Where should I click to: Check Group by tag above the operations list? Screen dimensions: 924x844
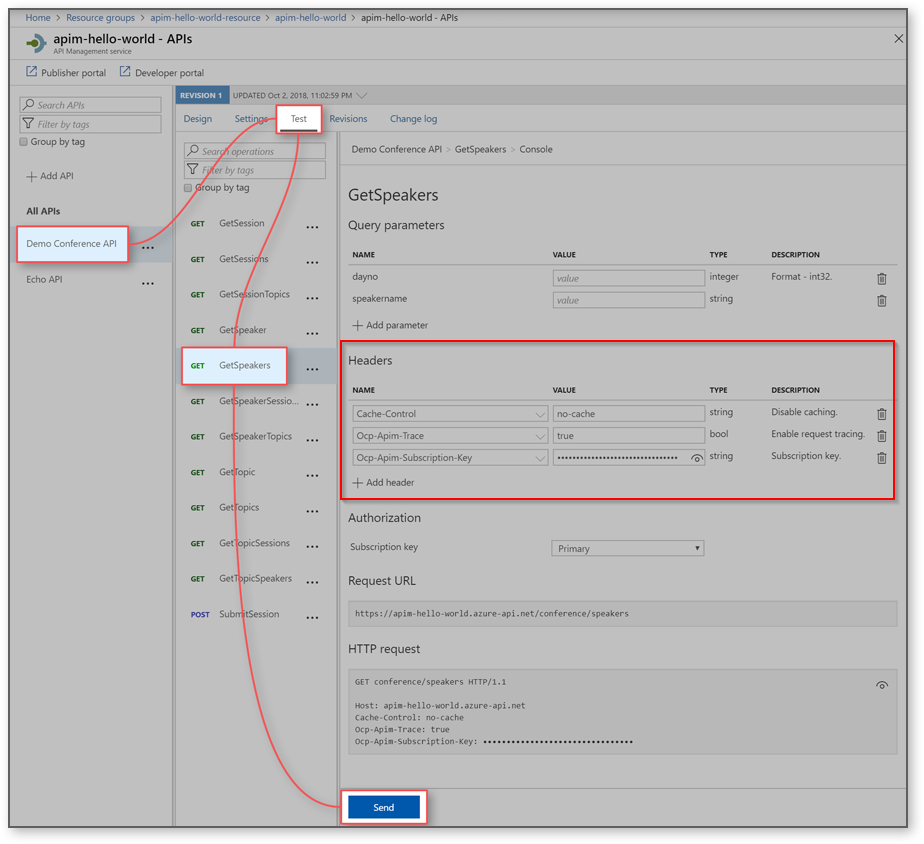point(188,188)
